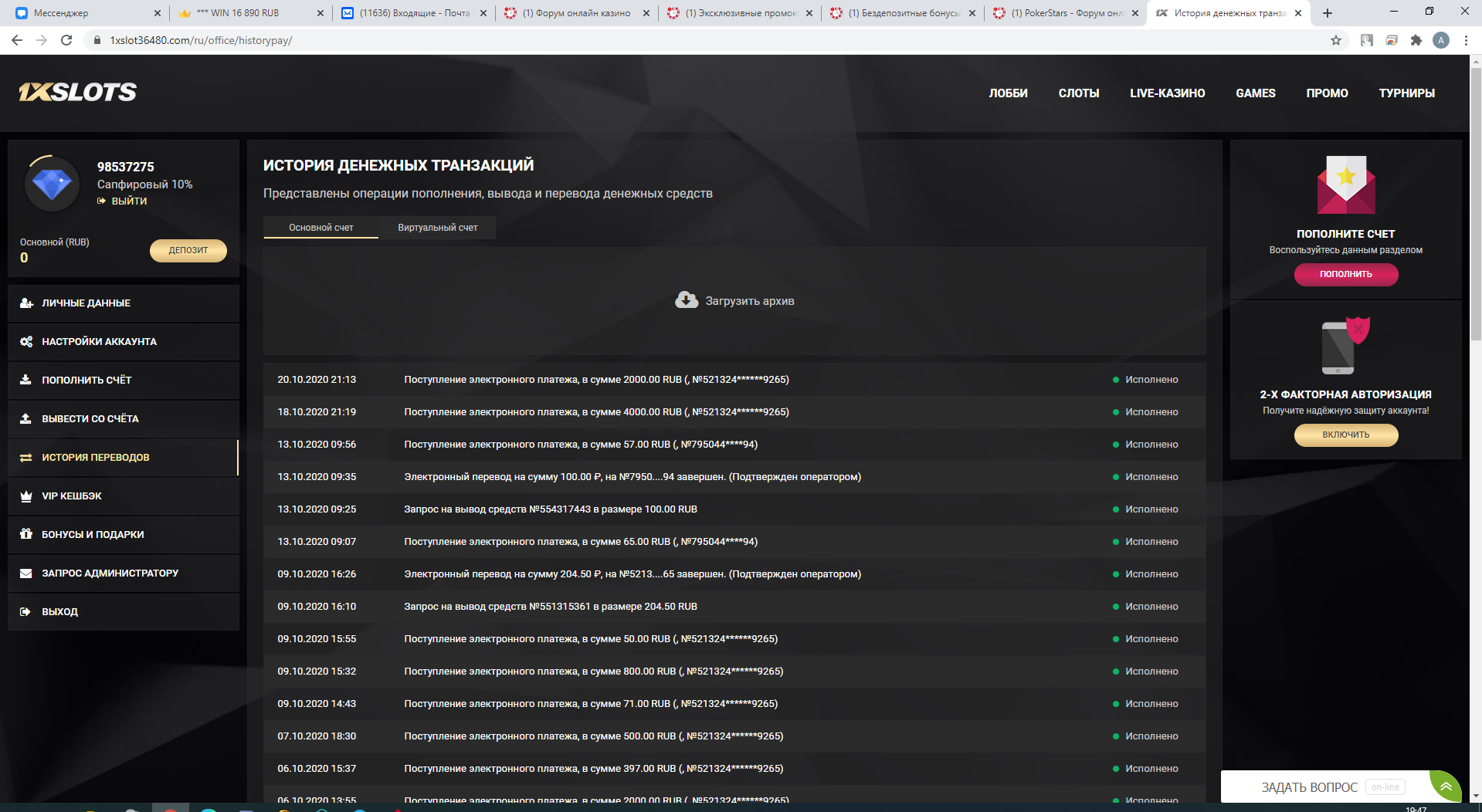Select the 4000.00 RUB payment description
Viewport: 1482px width, 812px height.
[x=596, y=412]
